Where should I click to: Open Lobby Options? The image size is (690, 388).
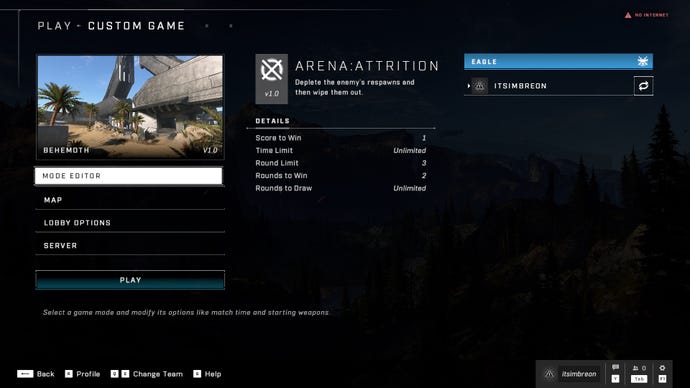[x=130, y=223]
